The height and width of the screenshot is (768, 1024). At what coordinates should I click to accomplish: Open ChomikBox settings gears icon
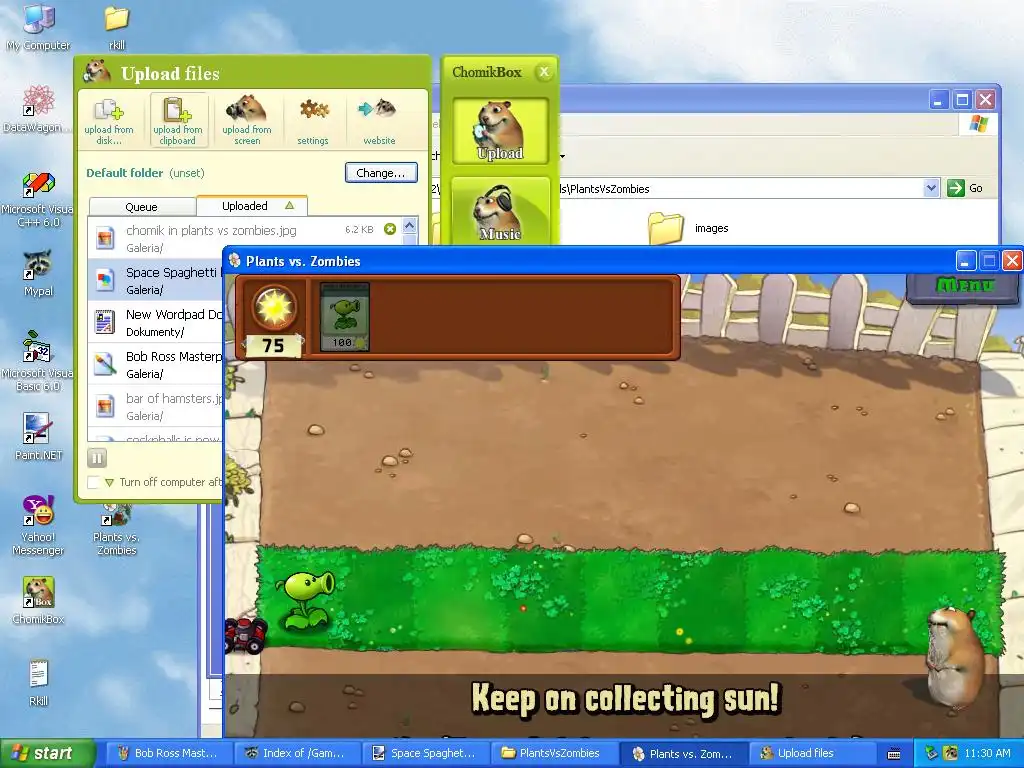pos(313,121)
